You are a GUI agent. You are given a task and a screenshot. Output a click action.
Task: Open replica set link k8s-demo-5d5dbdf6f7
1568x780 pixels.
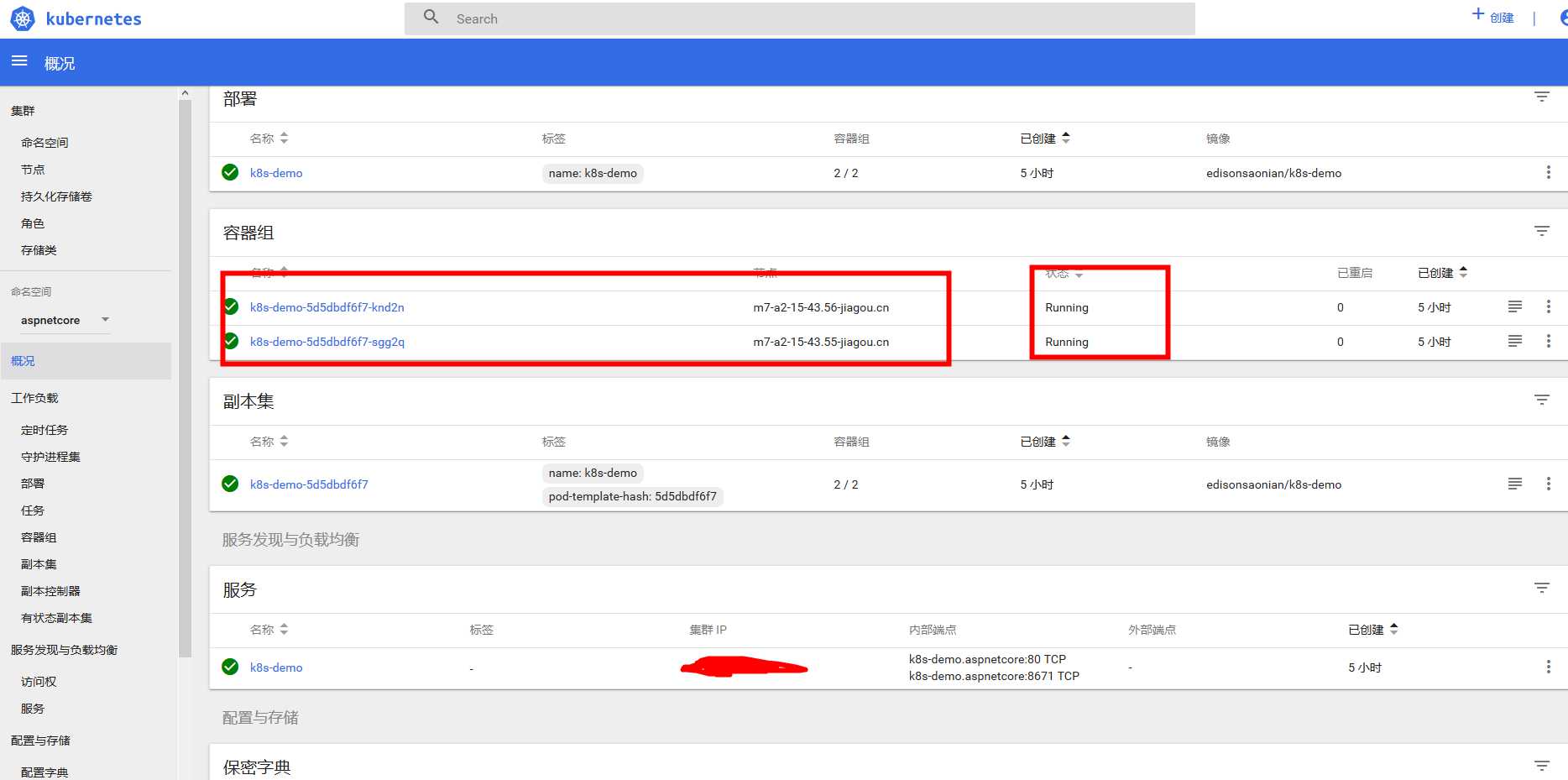pyautogui.click(x=309, y=484)
